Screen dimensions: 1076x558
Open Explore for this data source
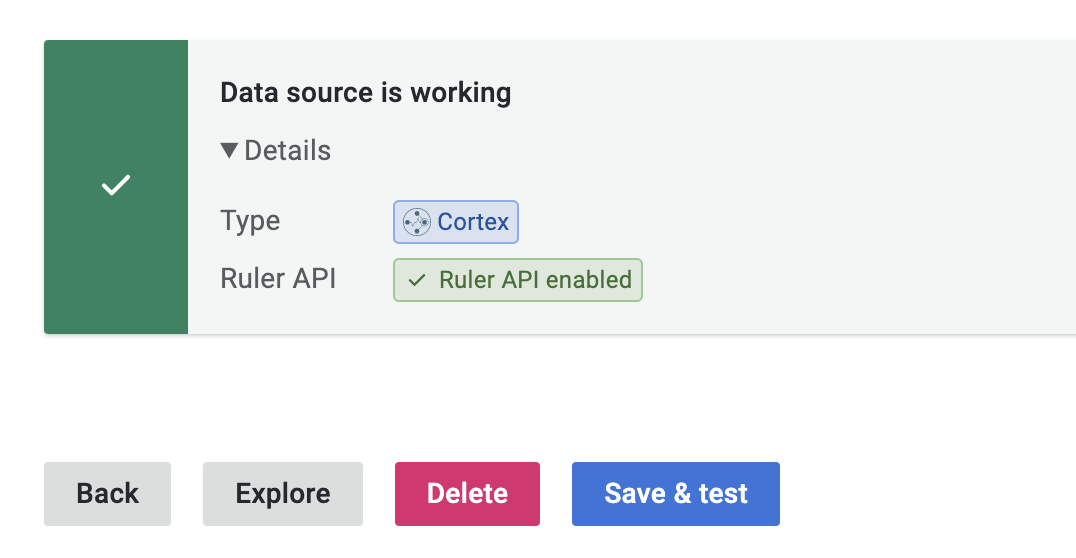click(x=283, y=493)
